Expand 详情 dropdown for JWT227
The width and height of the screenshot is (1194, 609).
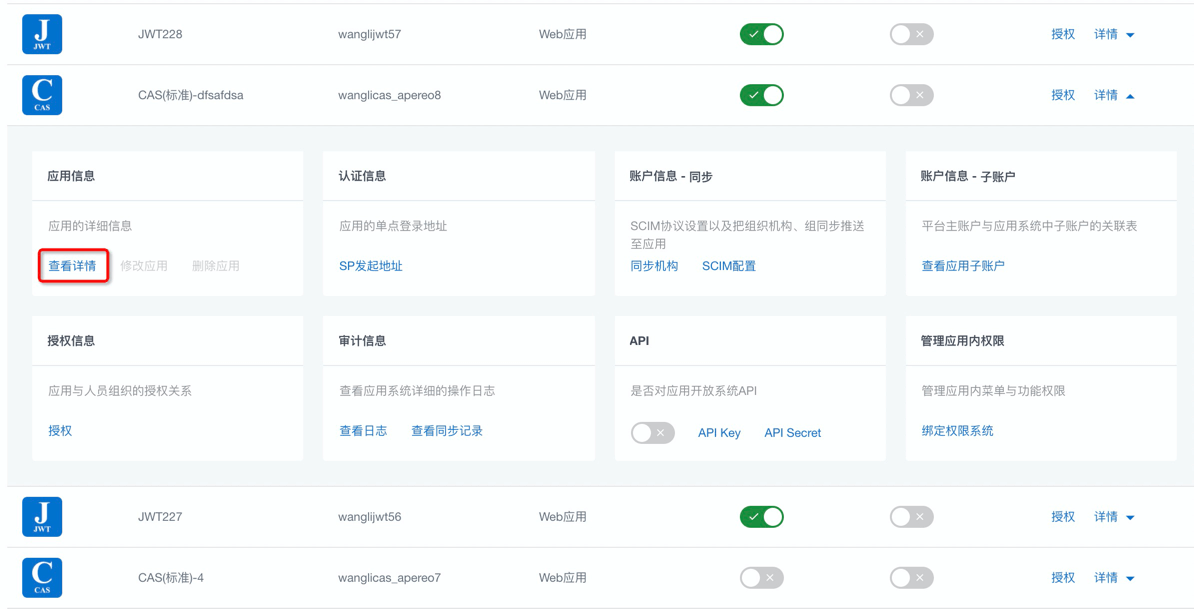[1114, 517]
